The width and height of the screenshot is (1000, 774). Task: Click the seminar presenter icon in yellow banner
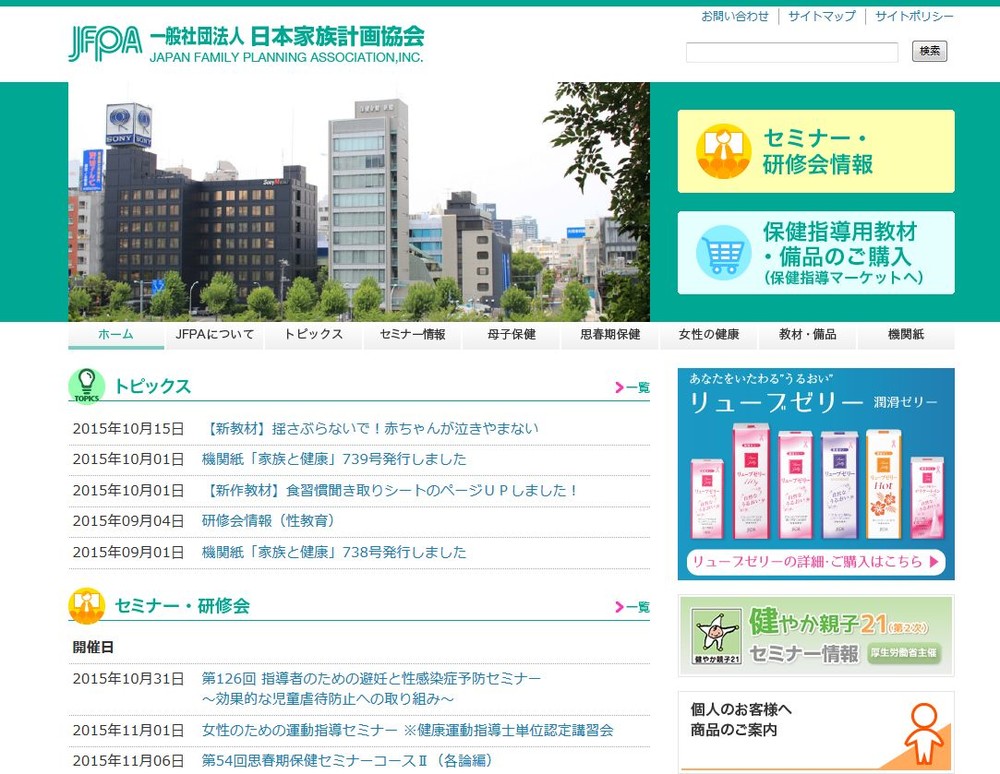[x=723, y=151]
